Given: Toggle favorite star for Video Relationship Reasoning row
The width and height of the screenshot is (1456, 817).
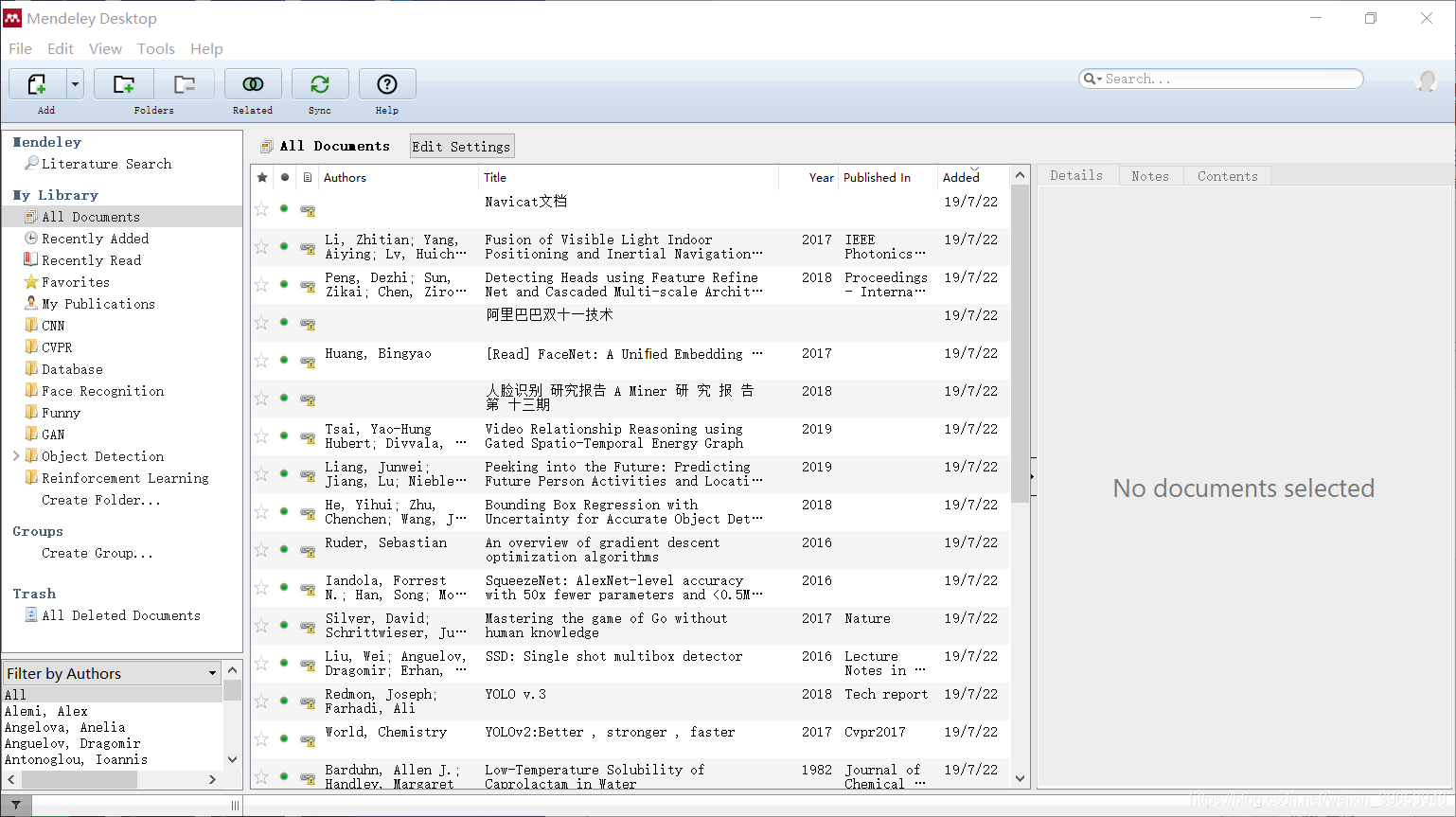Looking at the screenshot, I should pos(261,436).
